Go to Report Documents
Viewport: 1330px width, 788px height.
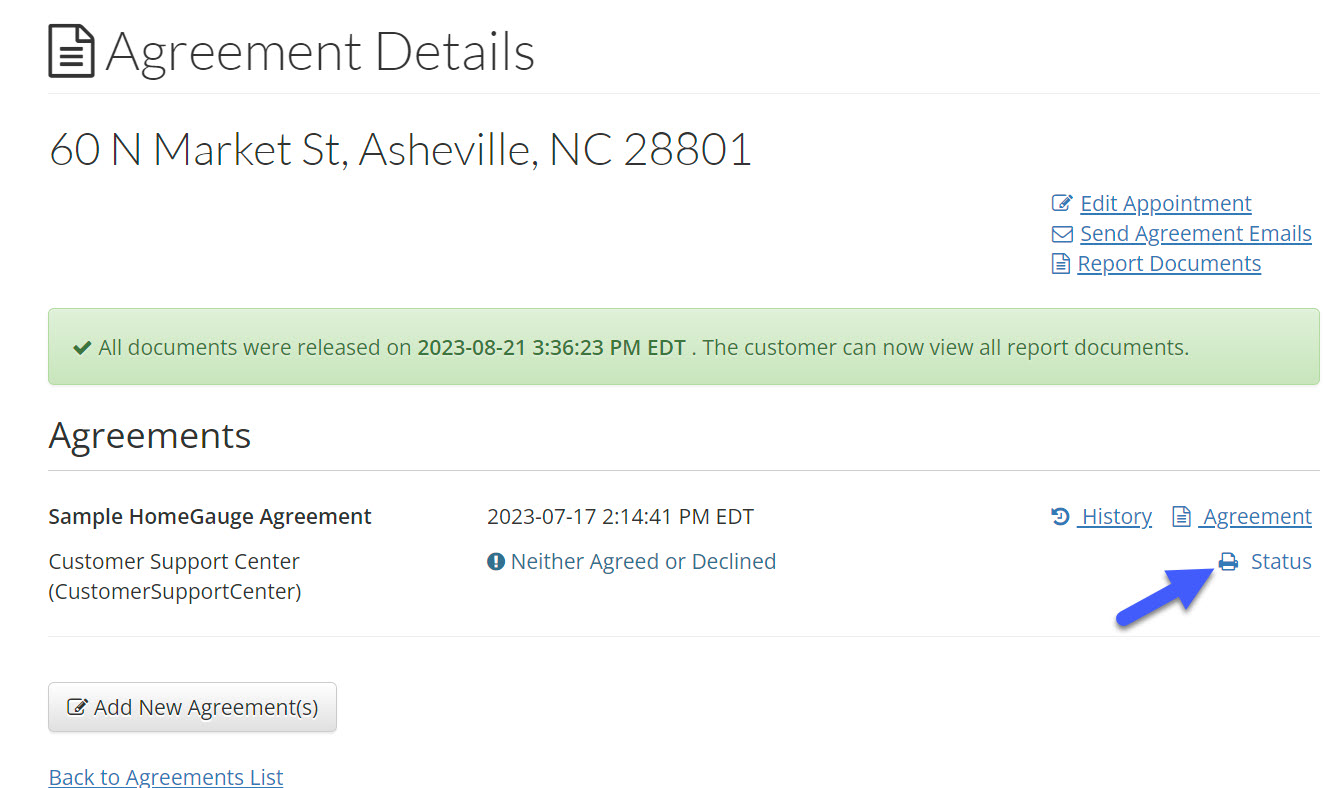1169,264
